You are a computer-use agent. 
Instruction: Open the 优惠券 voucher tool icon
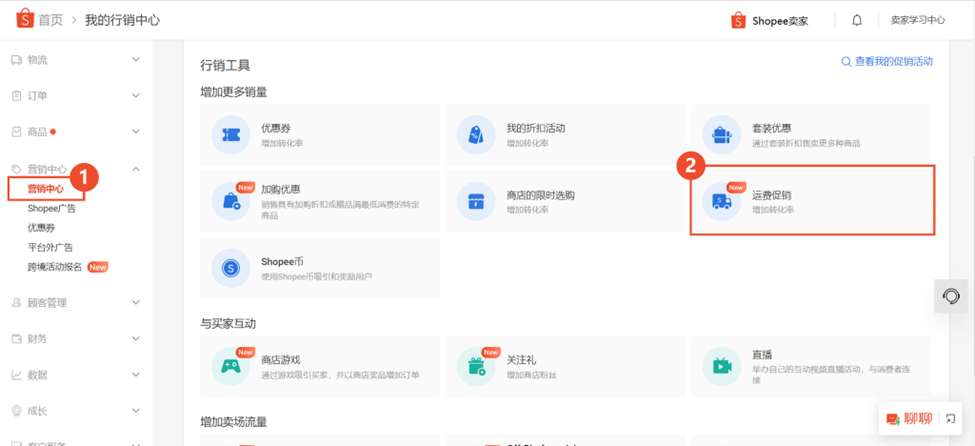click(231, 135)
